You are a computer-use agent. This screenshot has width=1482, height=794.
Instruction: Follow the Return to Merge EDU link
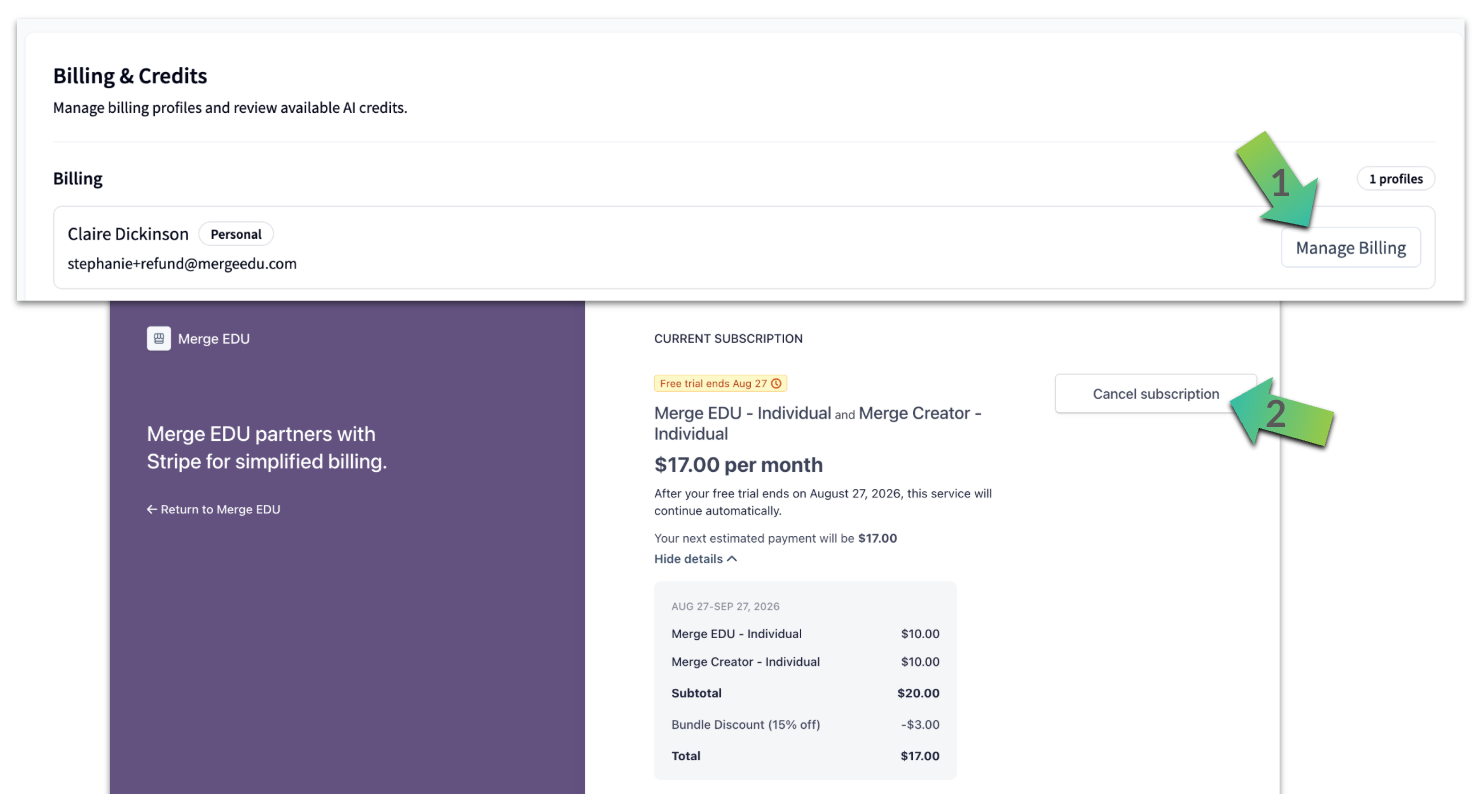click(213, 510)
